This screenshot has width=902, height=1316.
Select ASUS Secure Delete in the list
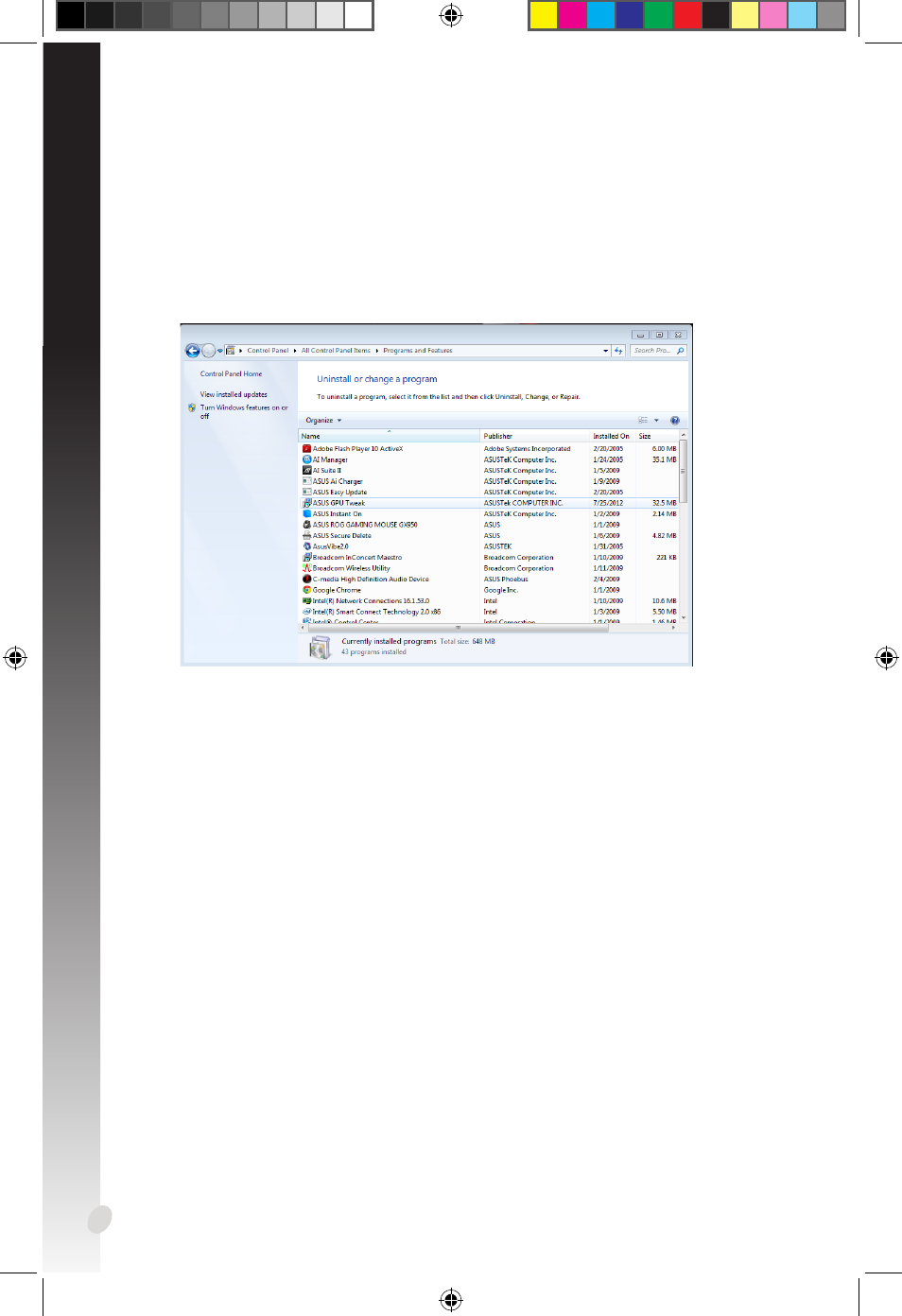[x=342, y=536]
